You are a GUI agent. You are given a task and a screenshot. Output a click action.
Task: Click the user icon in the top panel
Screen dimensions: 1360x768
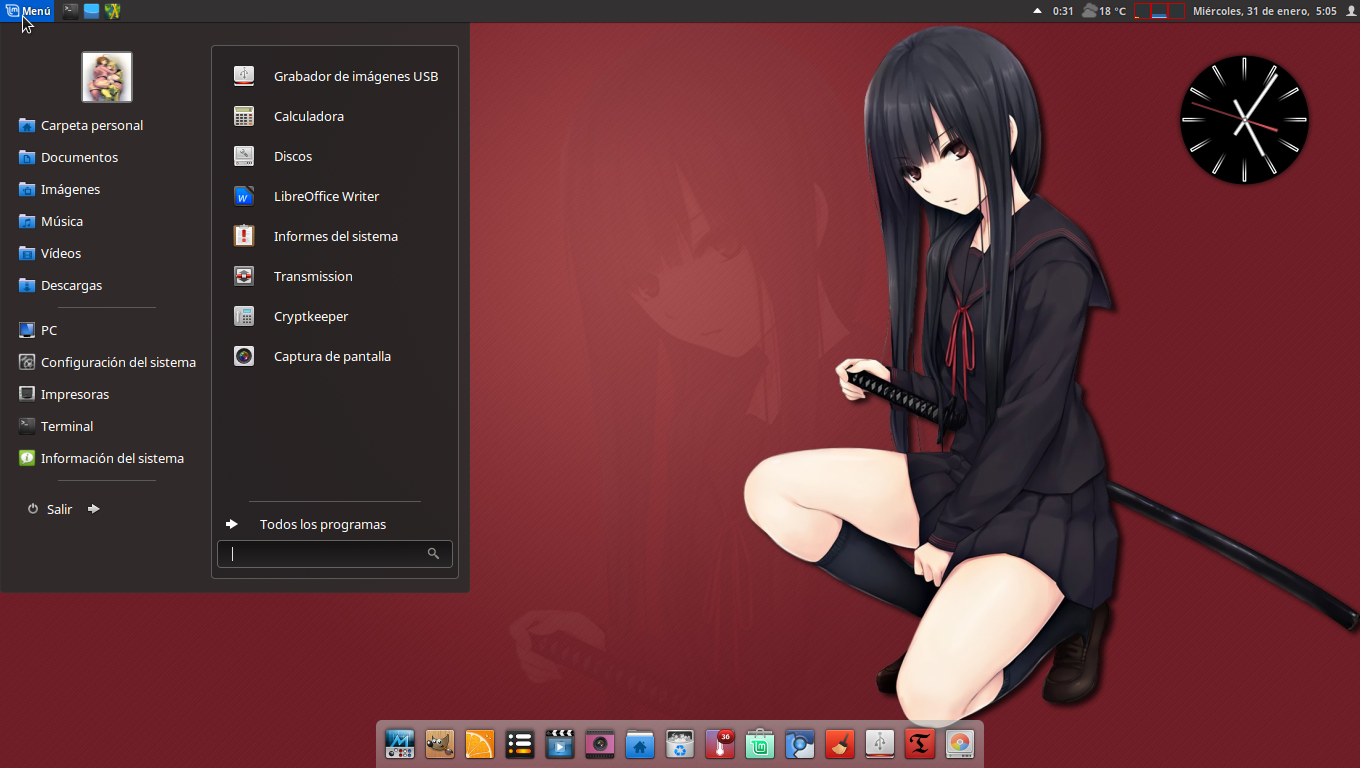click(1350, 11)
